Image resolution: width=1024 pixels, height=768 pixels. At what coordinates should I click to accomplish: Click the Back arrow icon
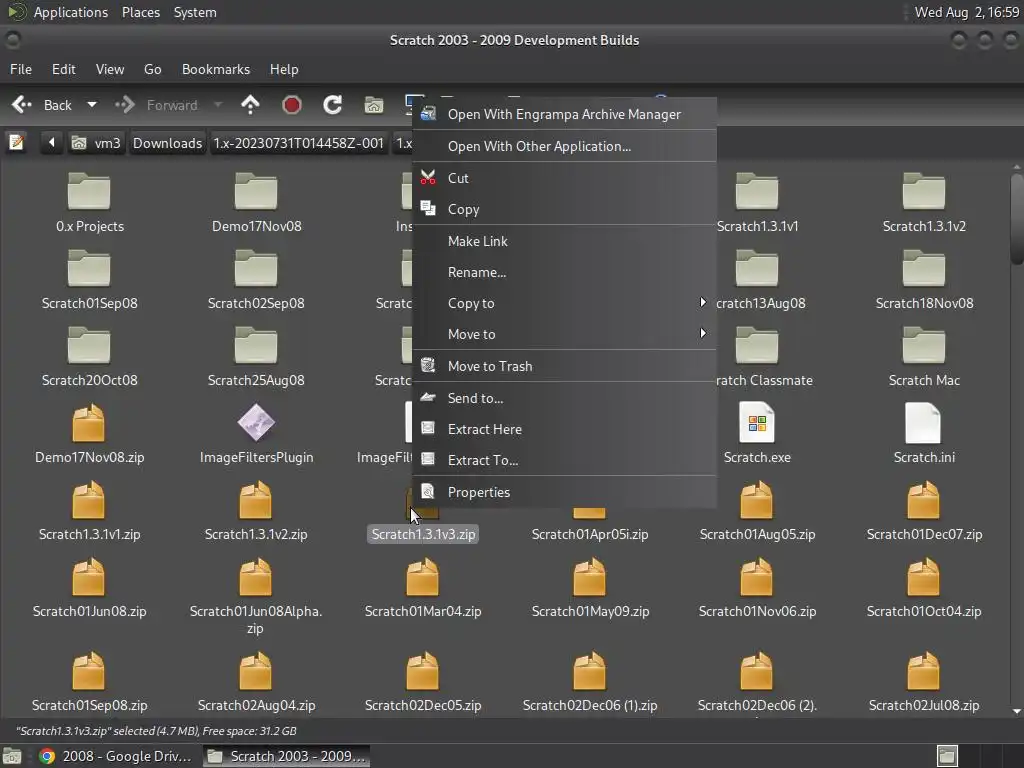point(22,104)
